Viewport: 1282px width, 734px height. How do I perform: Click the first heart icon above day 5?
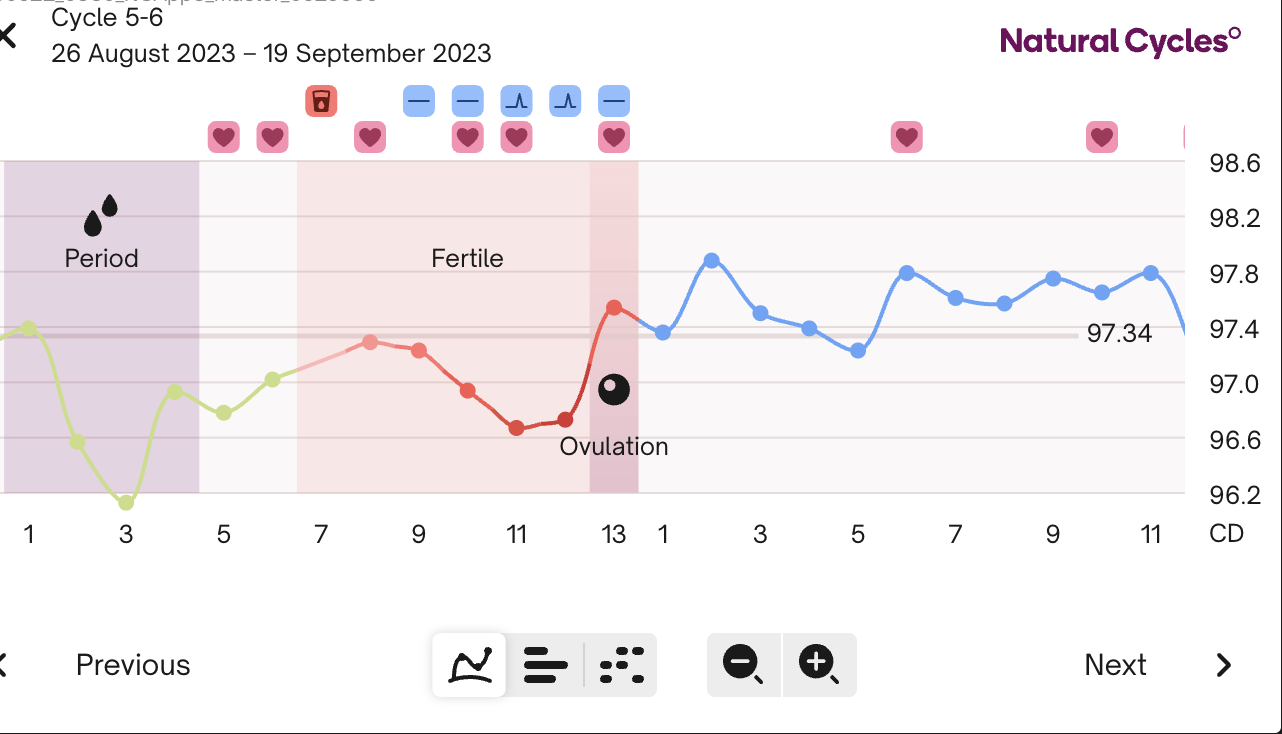tap(223, 137)
